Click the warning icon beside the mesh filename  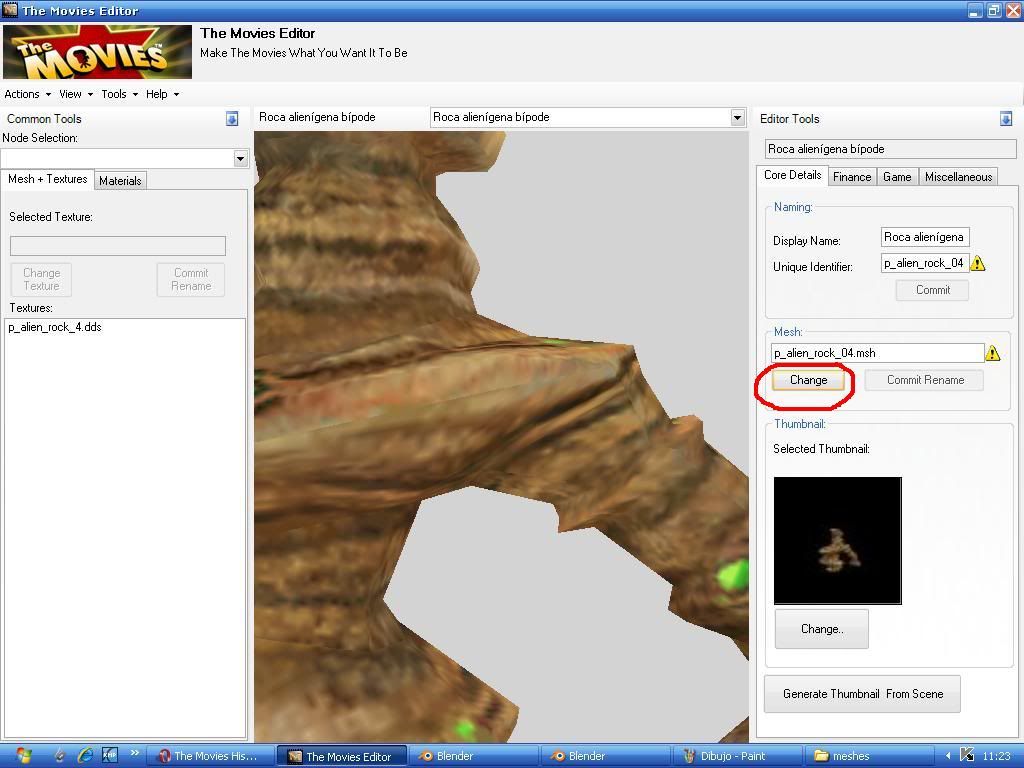click(993, 353)
